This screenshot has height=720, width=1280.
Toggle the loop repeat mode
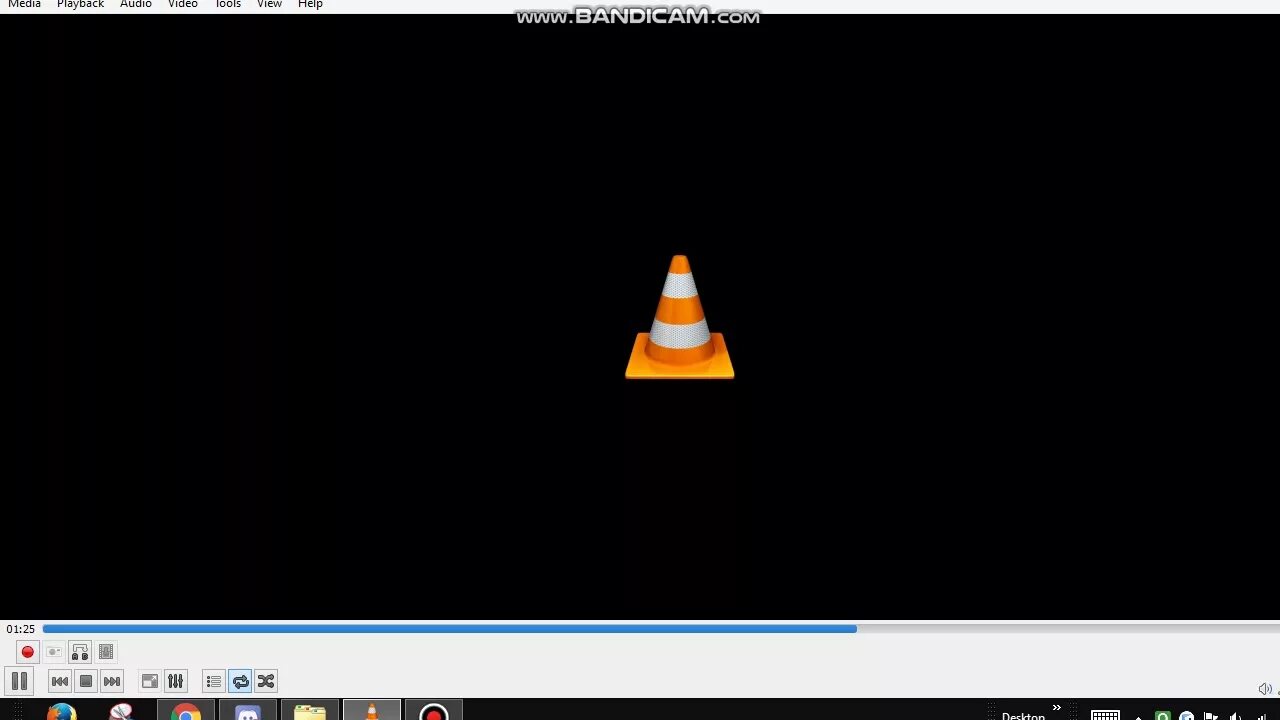[x=240, y=682]
